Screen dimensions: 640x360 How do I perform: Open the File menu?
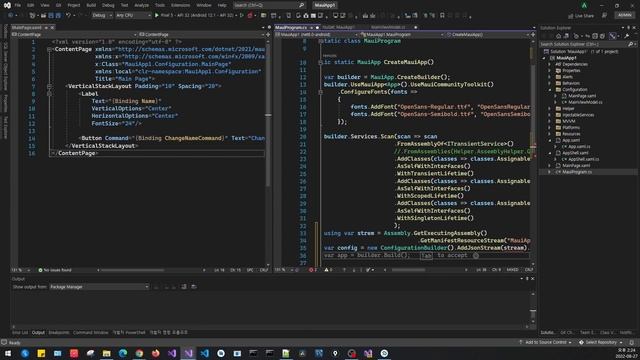tap(17, 5)
